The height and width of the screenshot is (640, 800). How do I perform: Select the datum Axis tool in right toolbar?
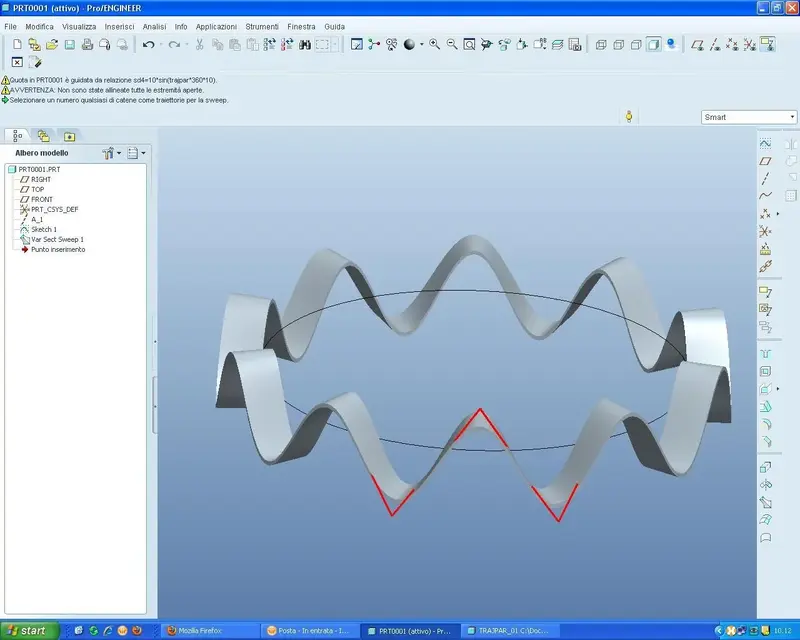click(765, 179)
